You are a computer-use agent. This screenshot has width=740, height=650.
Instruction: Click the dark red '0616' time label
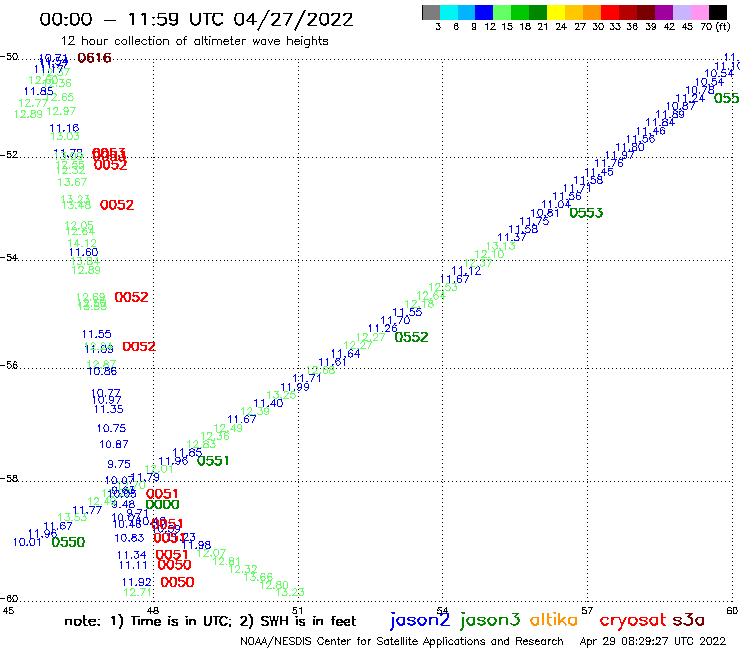[x=94, y=58]
